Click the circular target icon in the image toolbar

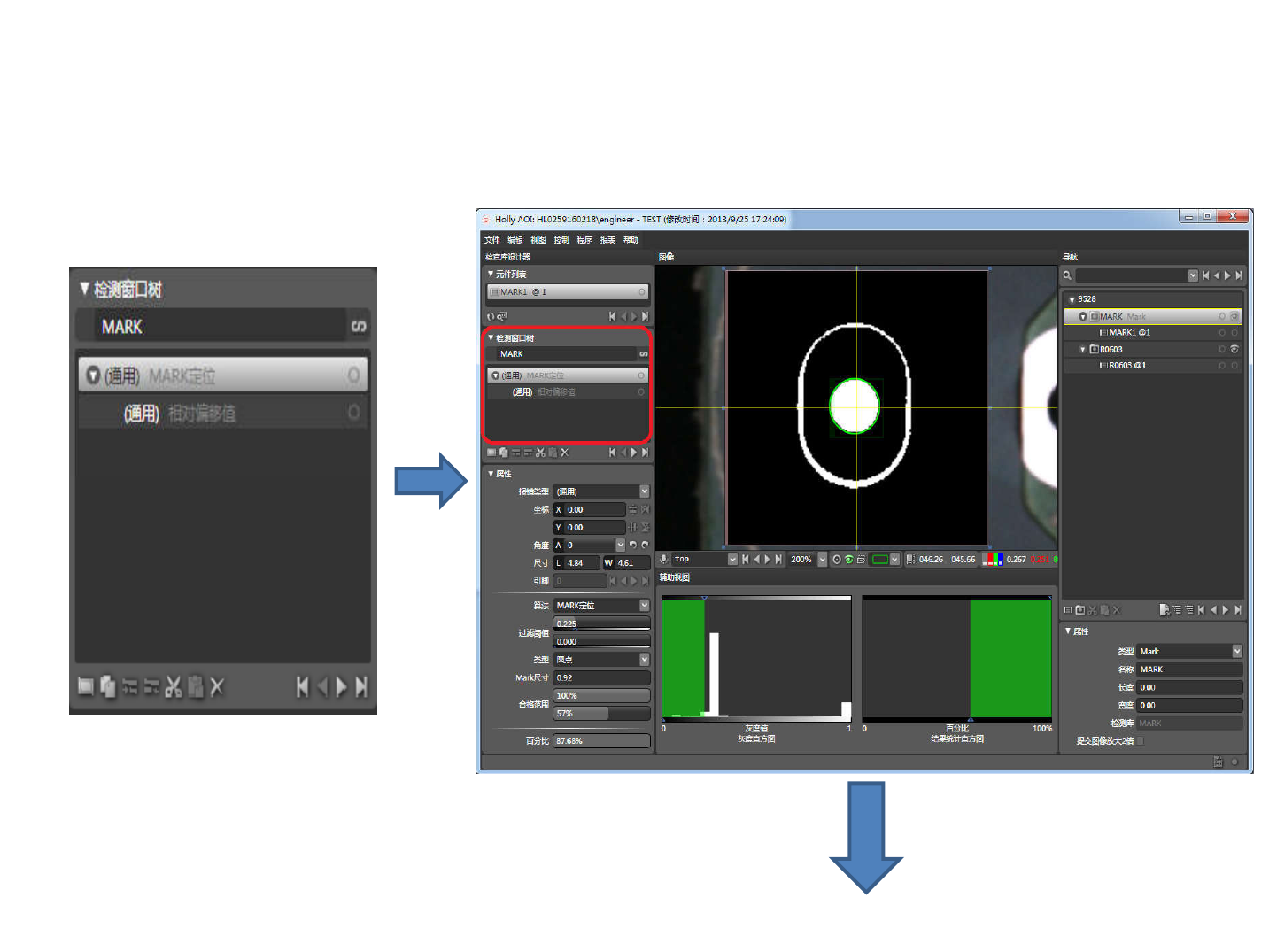[x=837, y=559]
